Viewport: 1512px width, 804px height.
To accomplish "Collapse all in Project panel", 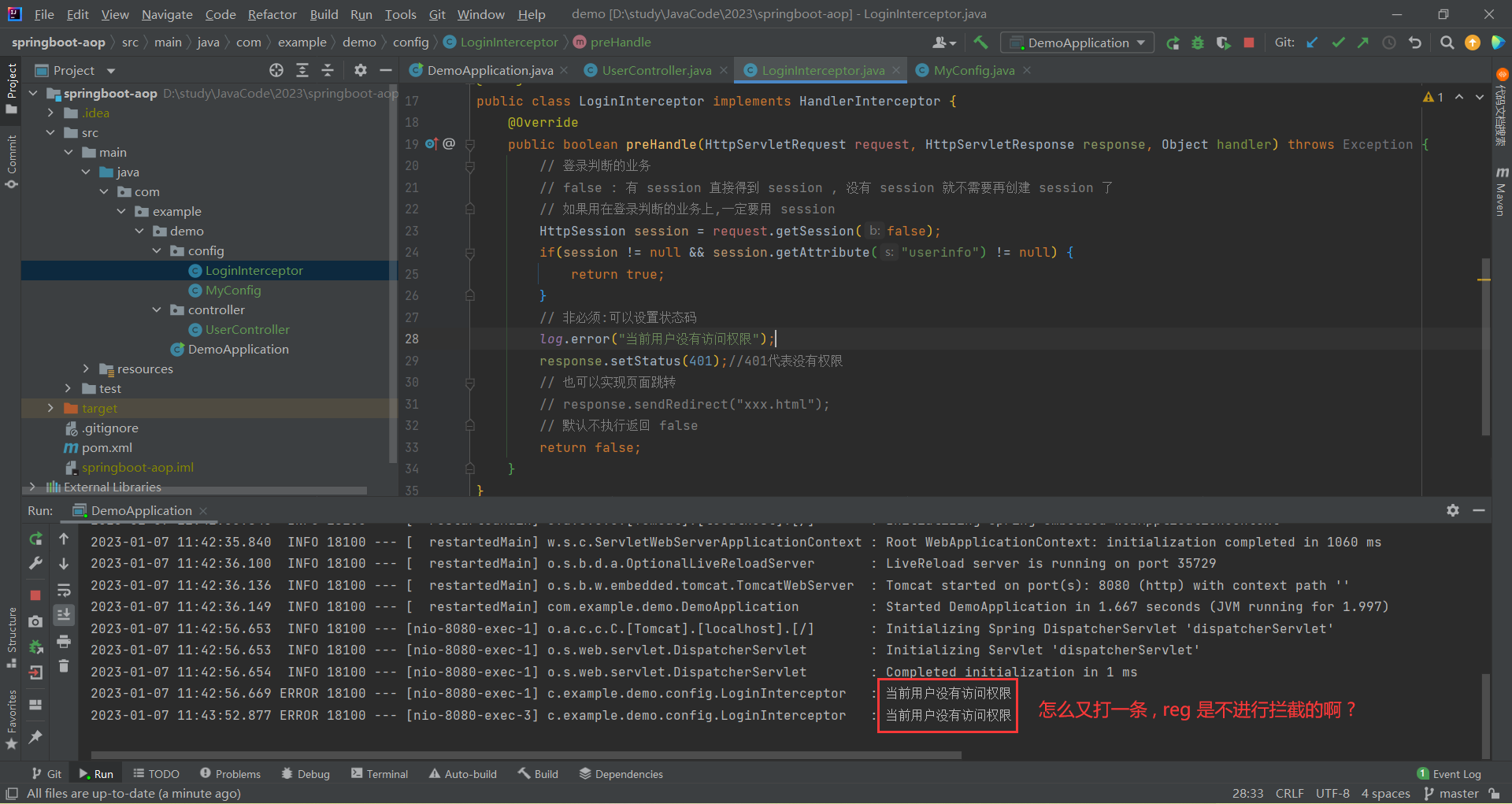I will [328, 70].
